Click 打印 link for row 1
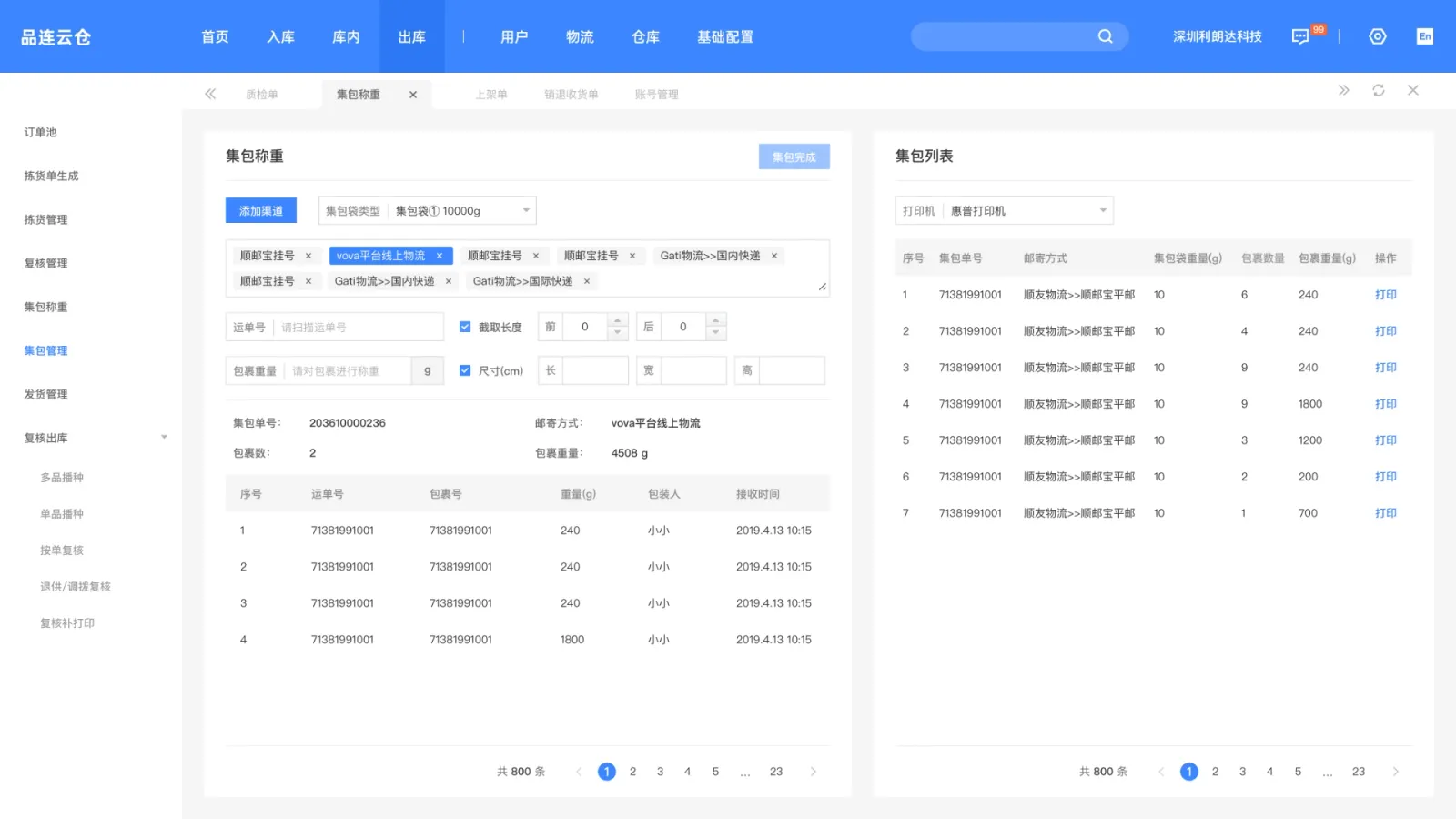1456x819 pixels. pos(1386,295)
